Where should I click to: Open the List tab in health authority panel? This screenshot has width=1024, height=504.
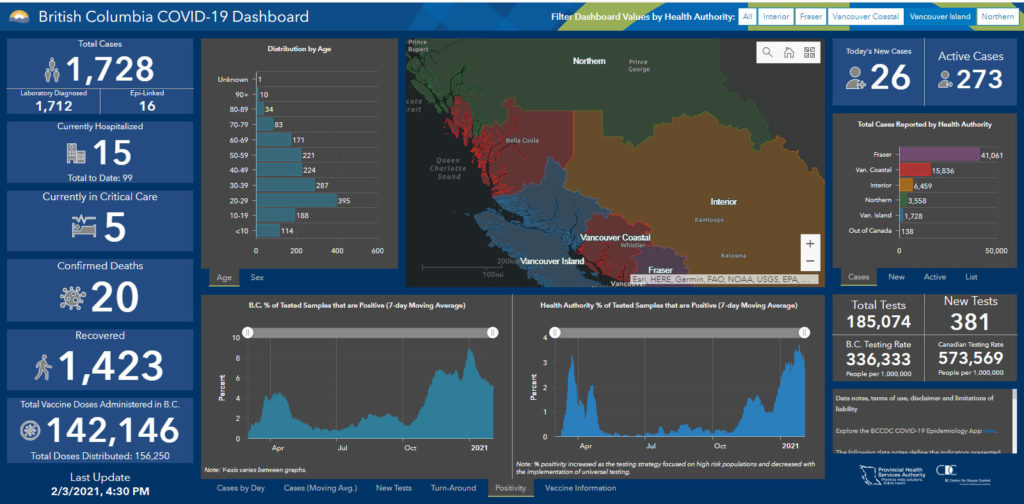(971, 277)
